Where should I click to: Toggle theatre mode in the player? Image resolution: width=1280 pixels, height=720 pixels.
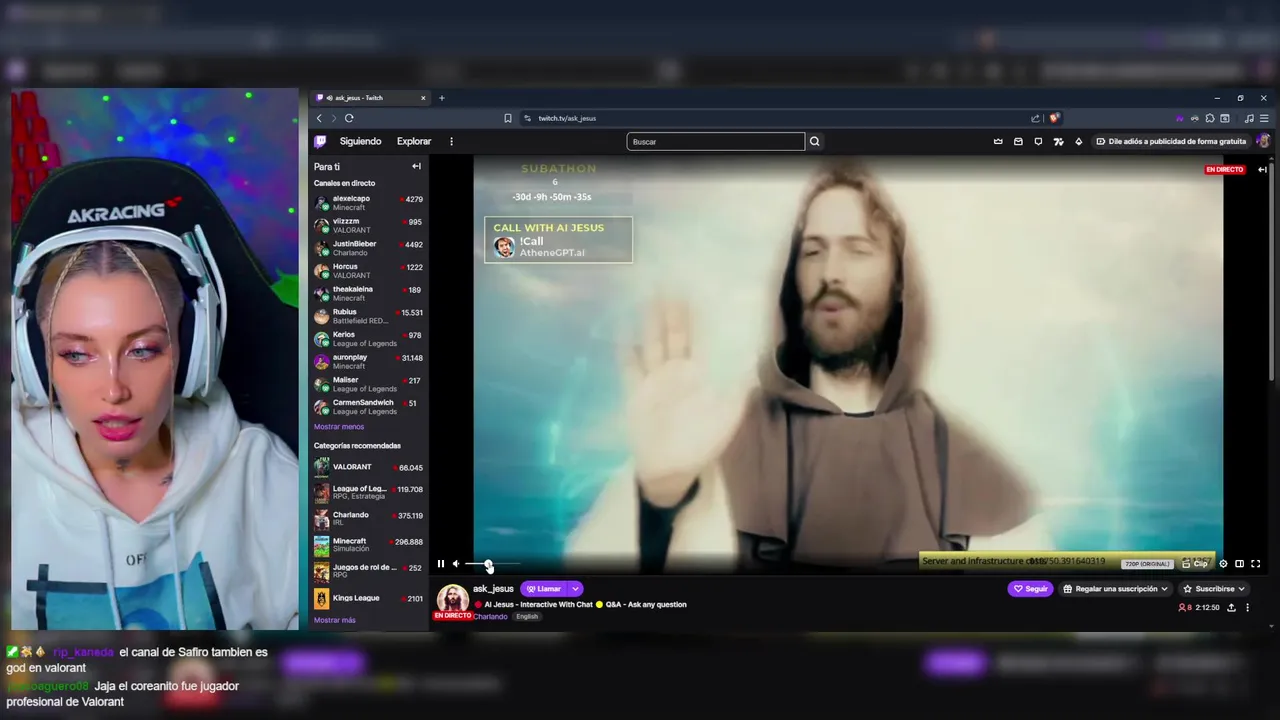tap(1239, 564)
